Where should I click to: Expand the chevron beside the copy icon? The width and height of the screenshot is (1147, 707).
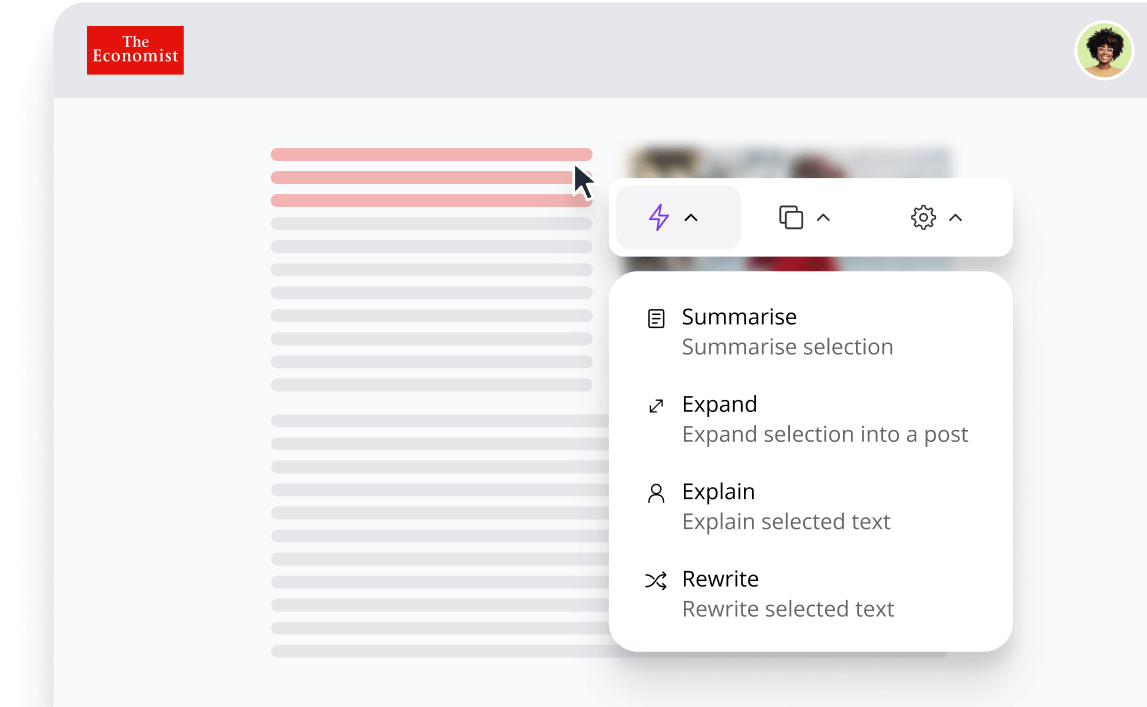click(823, 216)
